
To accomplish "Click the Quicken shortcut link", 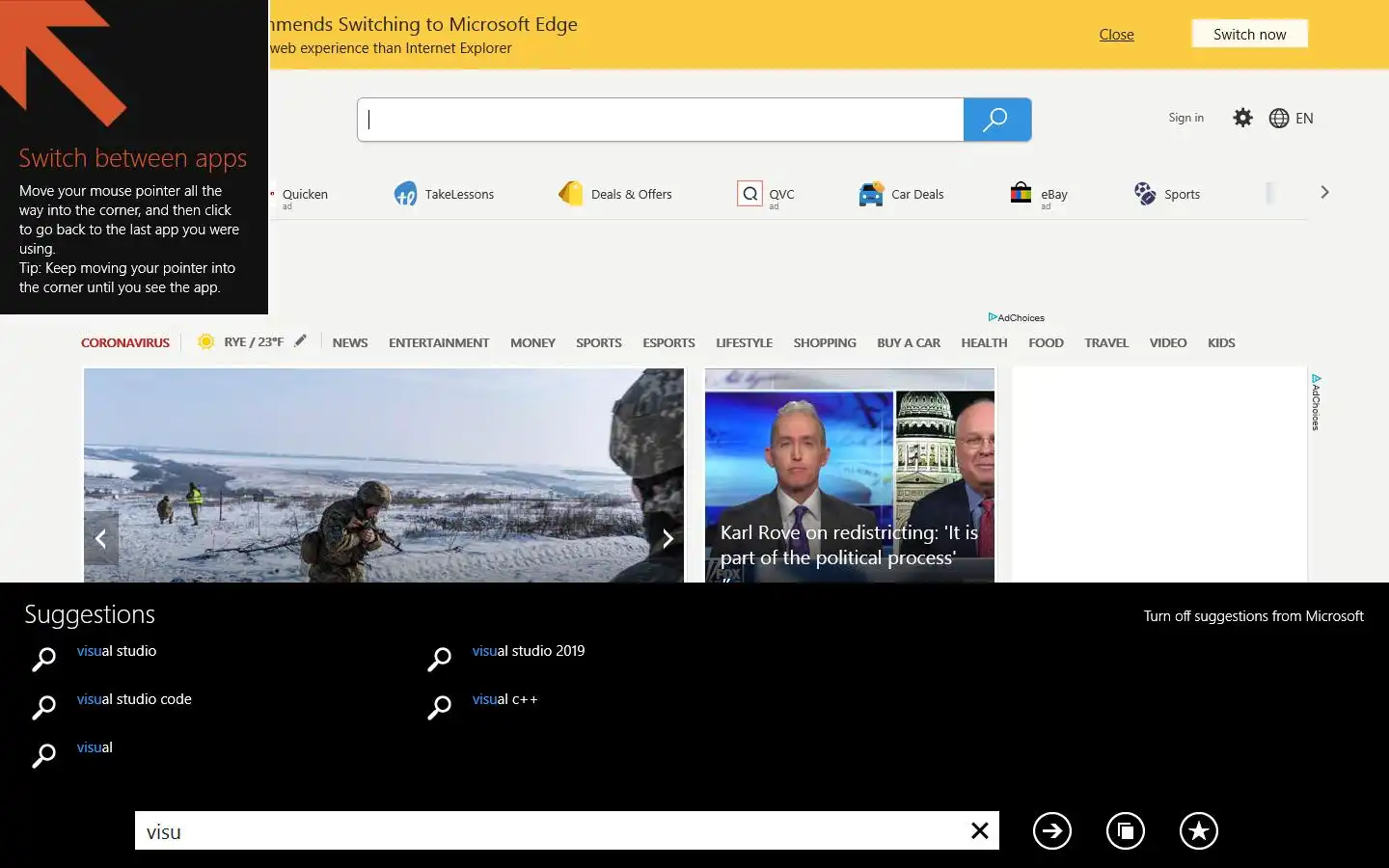I will coord(305,194).
